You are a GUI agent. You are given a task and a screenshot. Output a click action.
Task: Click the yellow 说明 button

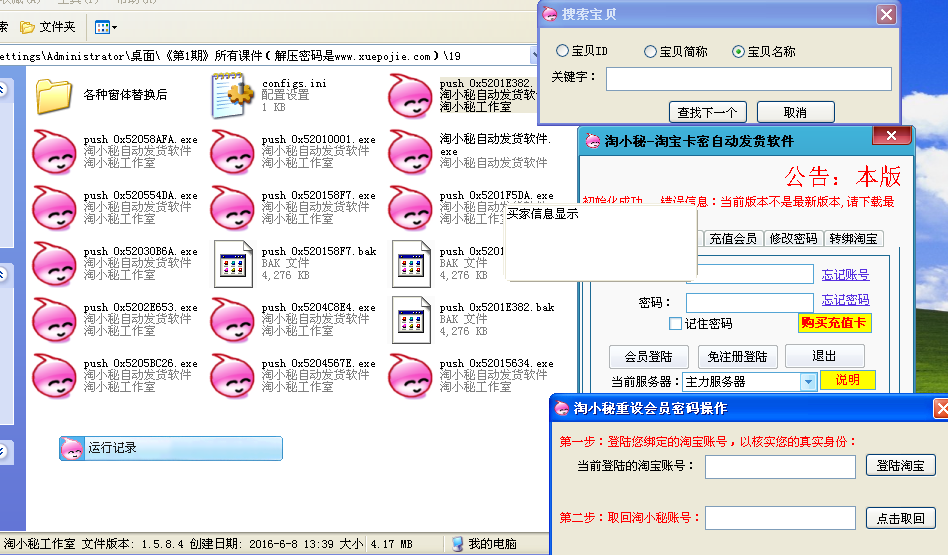click(x=848, y=380)
